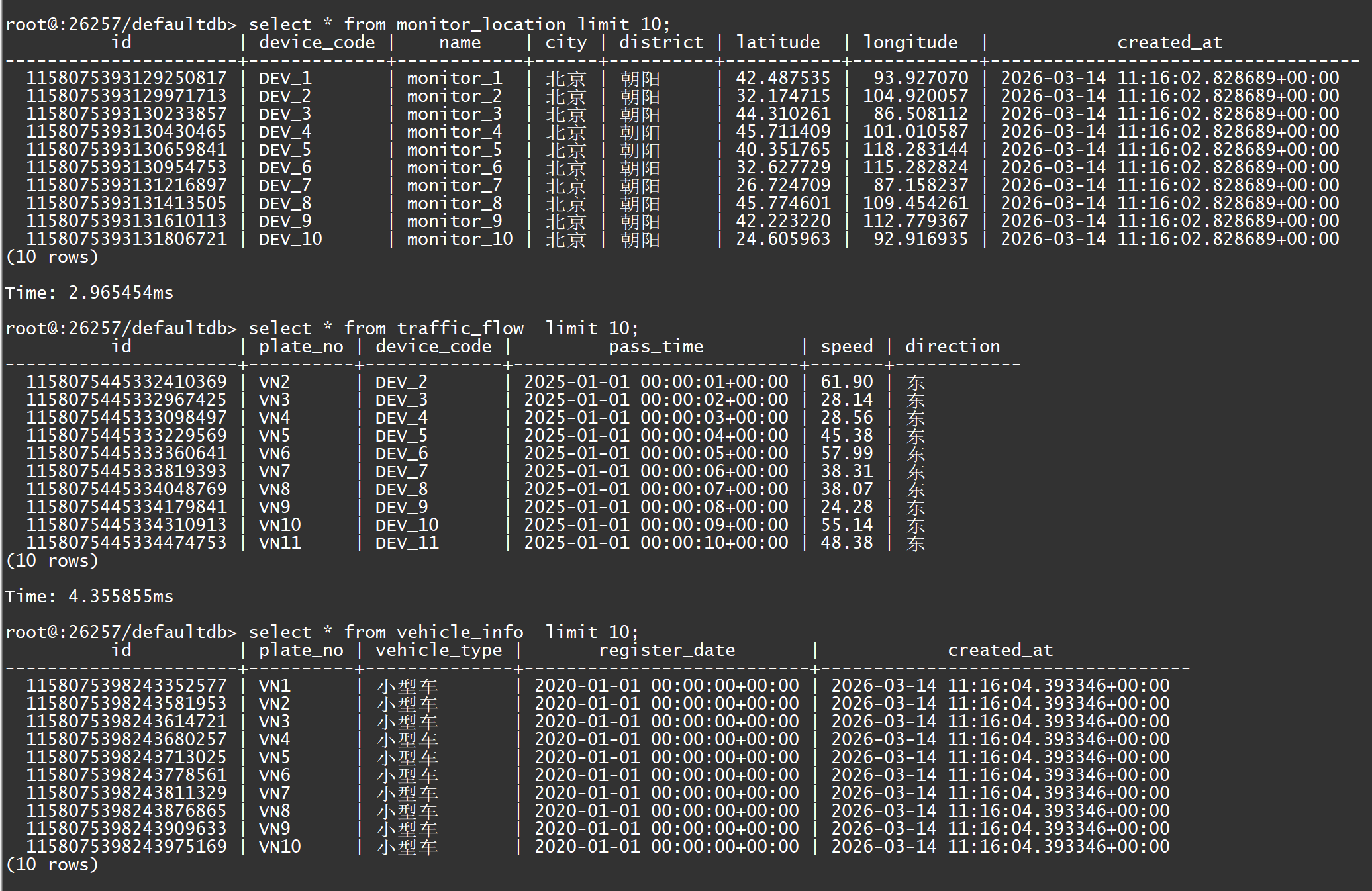The height and width of the screenshot is (891, 1372).
Task: Click the monitor_location query command text
Action: point(459,24)
